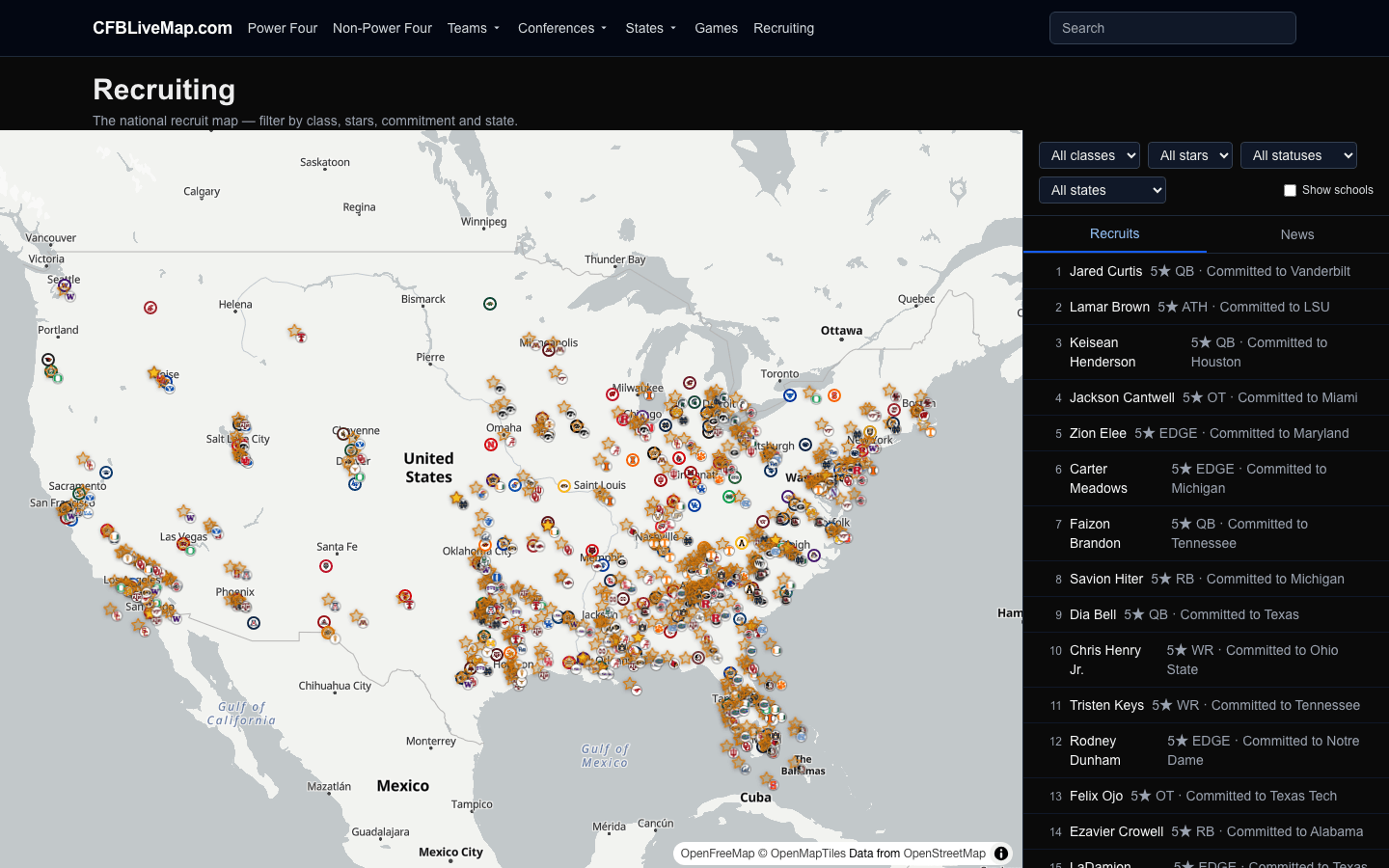Image resolution: width=1389 pixels, height=868 pixels.
Task: Click the orange marker in upstate New York
Action: (x=834, y=395)
